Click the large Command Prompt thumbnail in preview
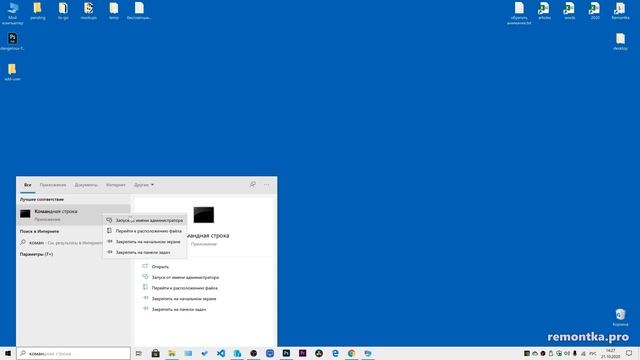 click(204, 215)
